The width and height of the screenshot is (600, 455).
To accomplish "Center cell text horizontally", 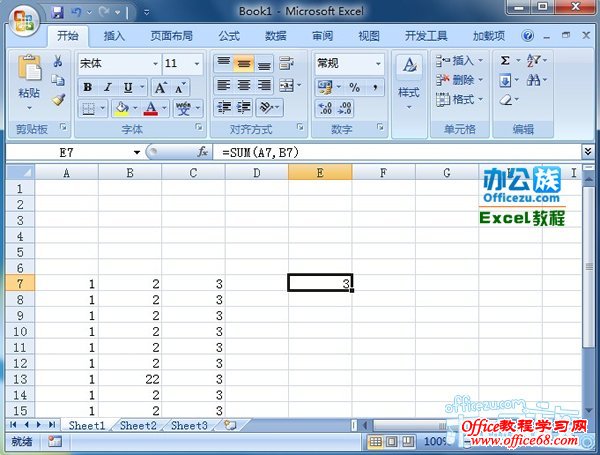I will pos(244,85).
